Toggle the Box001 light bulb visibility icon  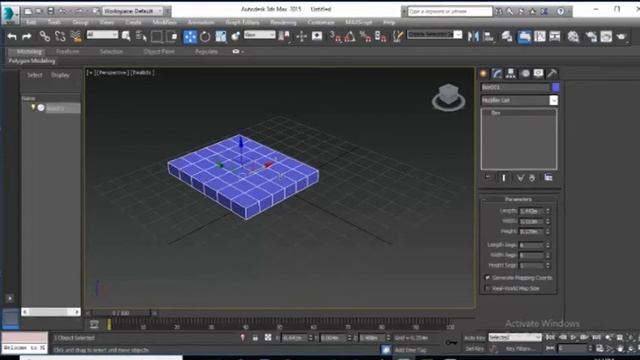tap(33, 107)
